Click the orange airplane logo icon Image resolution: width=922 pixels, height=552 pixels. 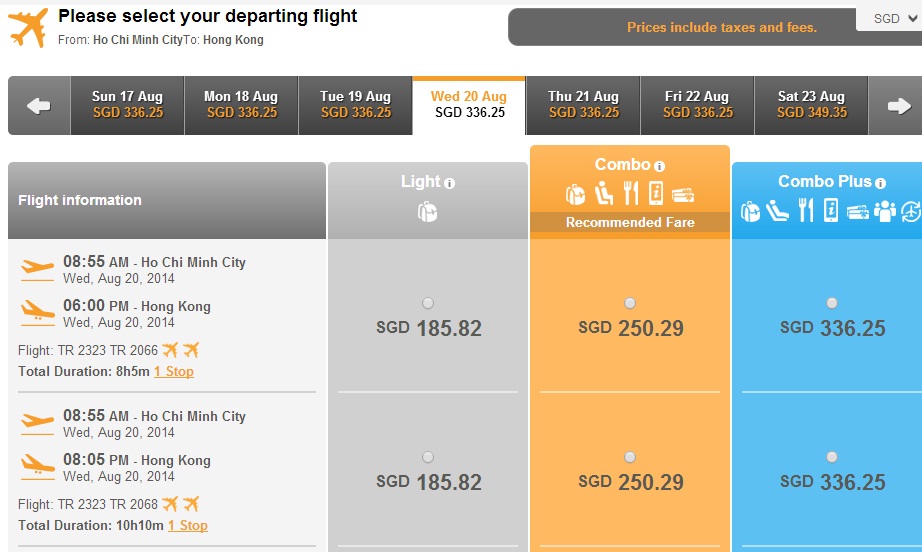[x=28, y=28]
